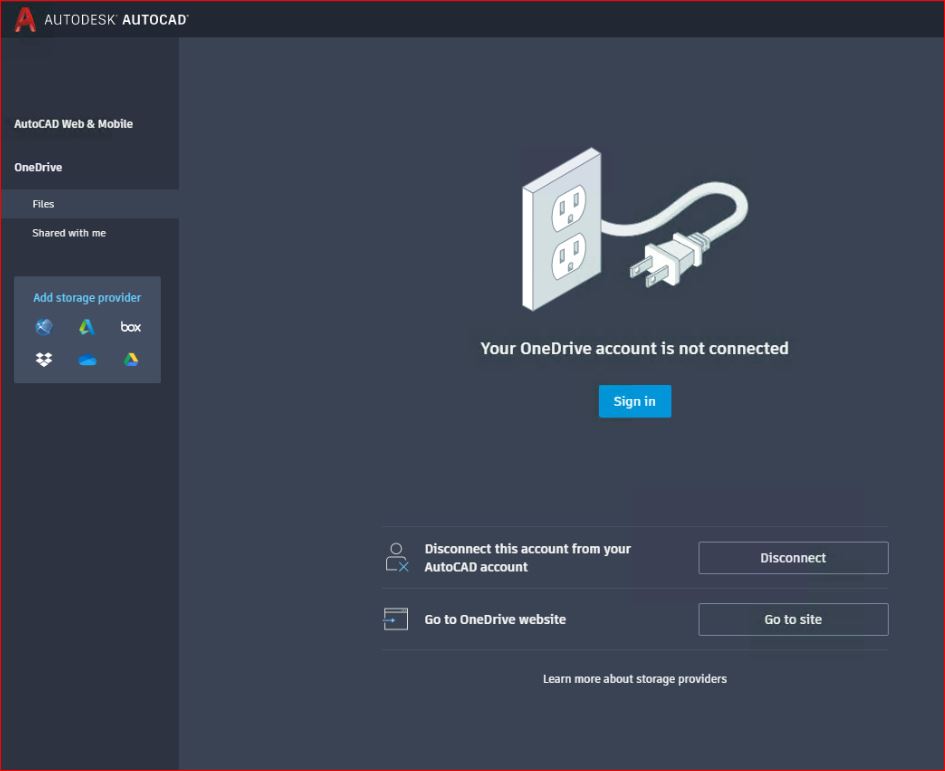Open AutoCAD Web & Mobile section
The height and width of the screenshot is (771, 945).
[74, 124]
